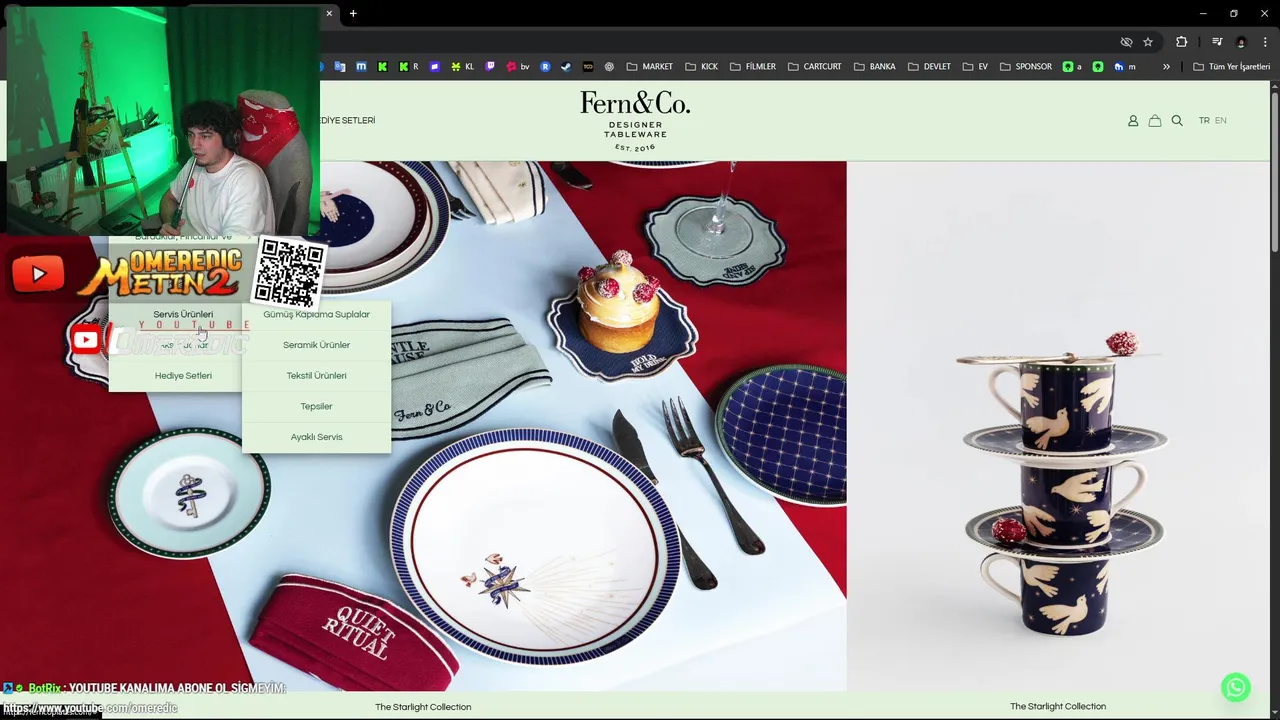Open the bv bookmark
Image resolution: width=1280 pixels, height=720 pixels.
[518, 67]
